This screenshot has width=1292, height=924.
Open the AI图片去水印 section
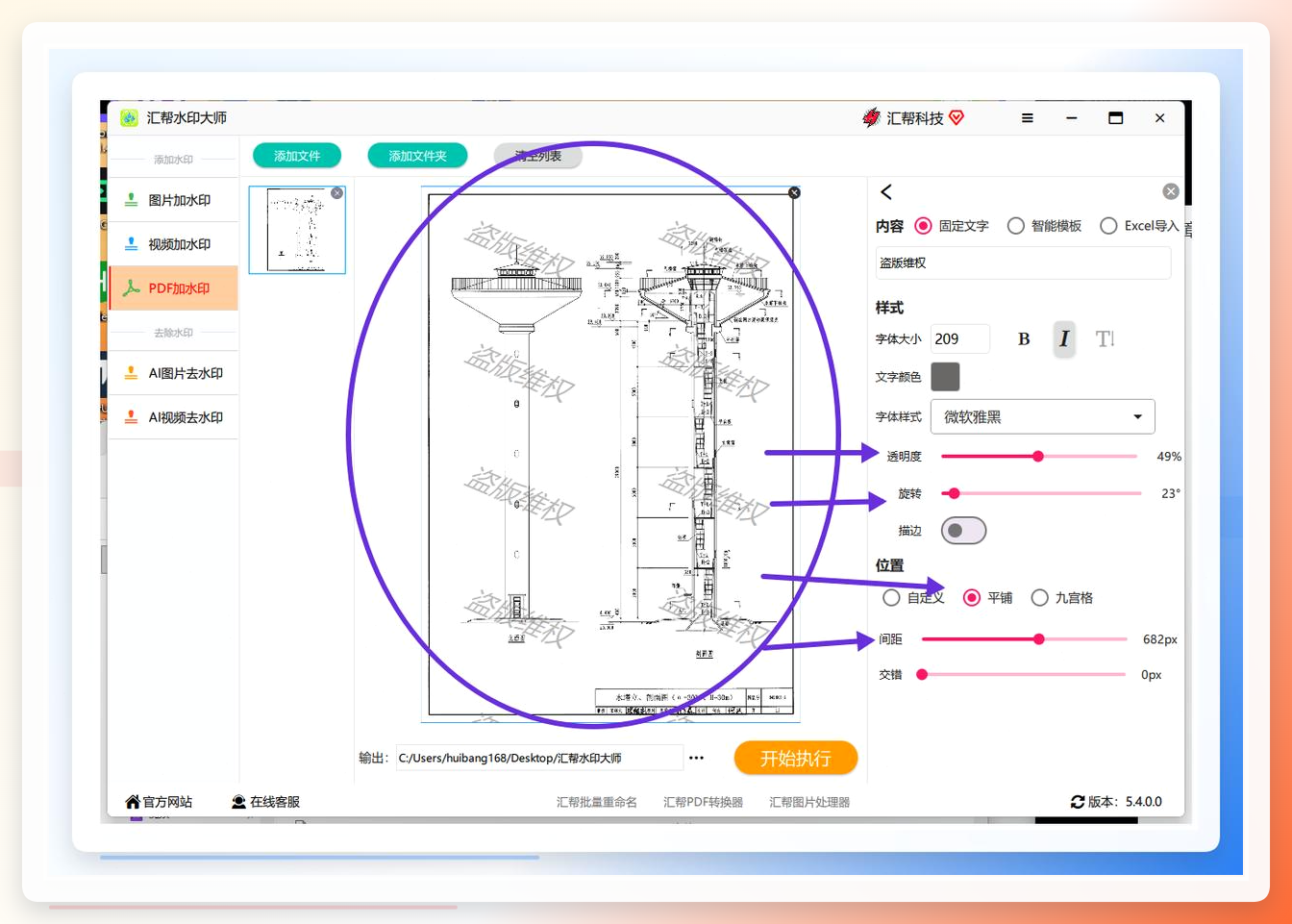pos(173,373)
